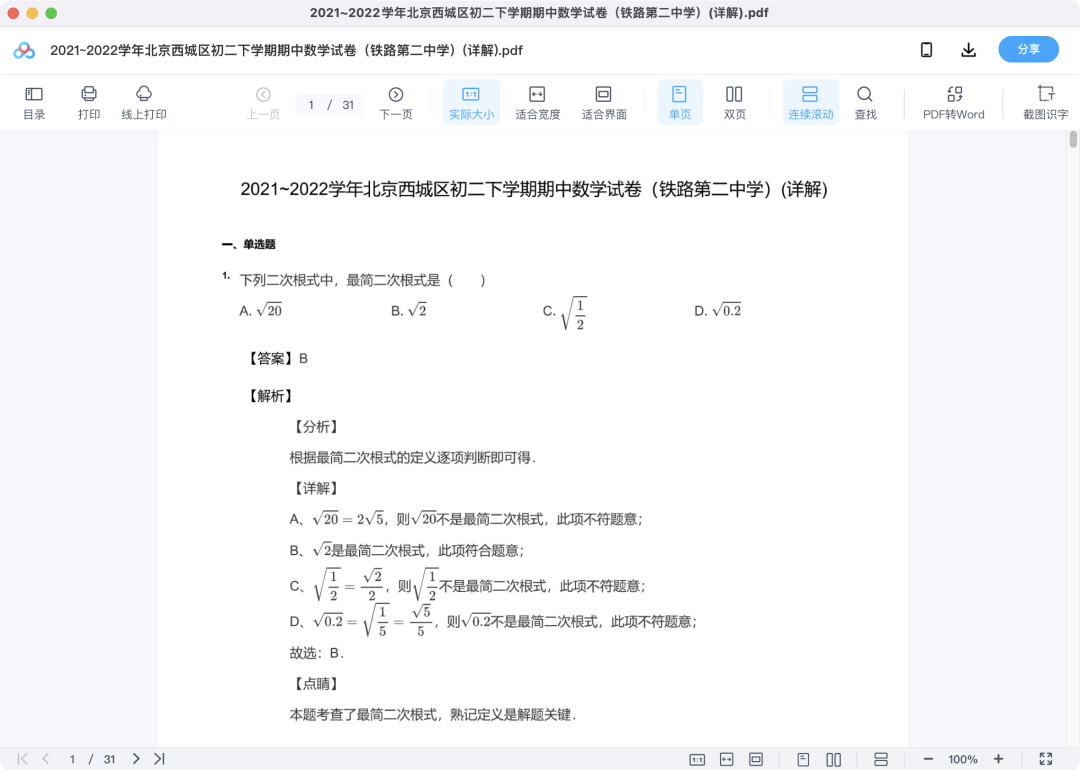Go to next page via 下一页
The image size is (1080, 770).
pos(396,103)
